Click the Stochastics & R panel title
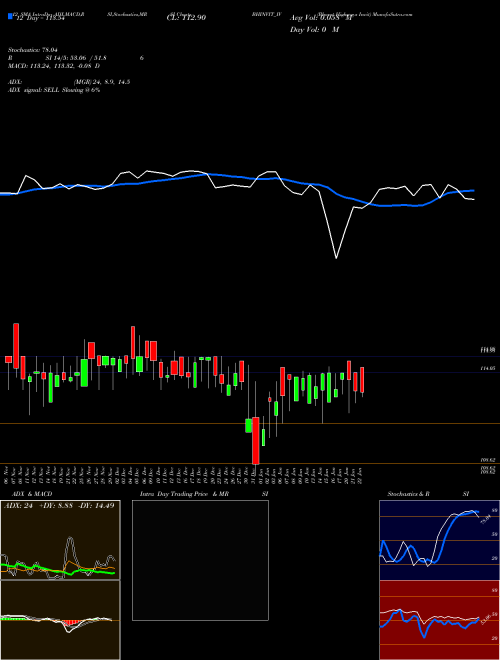500x660 pixels. coord(408,494)
